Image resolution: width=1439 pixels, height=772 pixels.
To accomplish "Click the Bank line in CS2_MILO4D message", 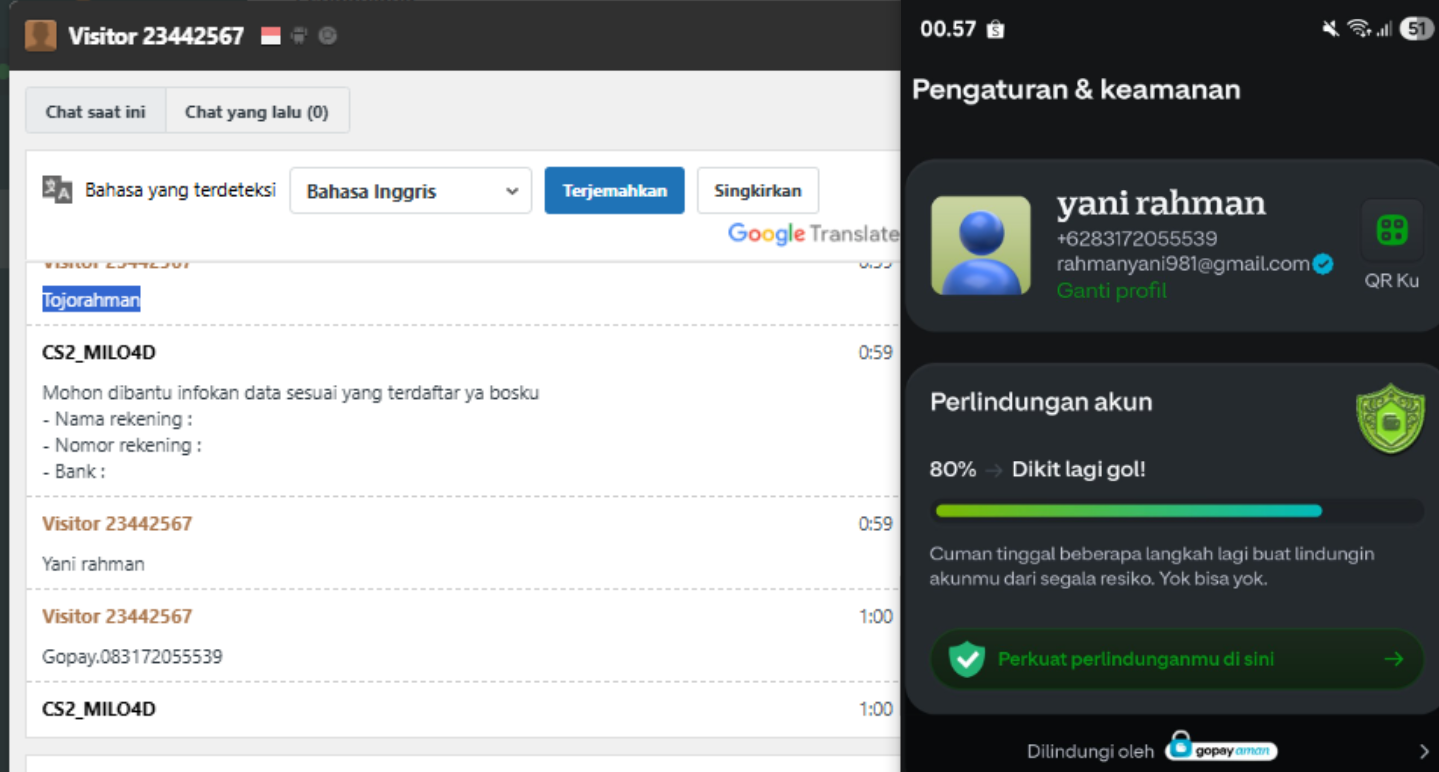I will tap(74, 471).
